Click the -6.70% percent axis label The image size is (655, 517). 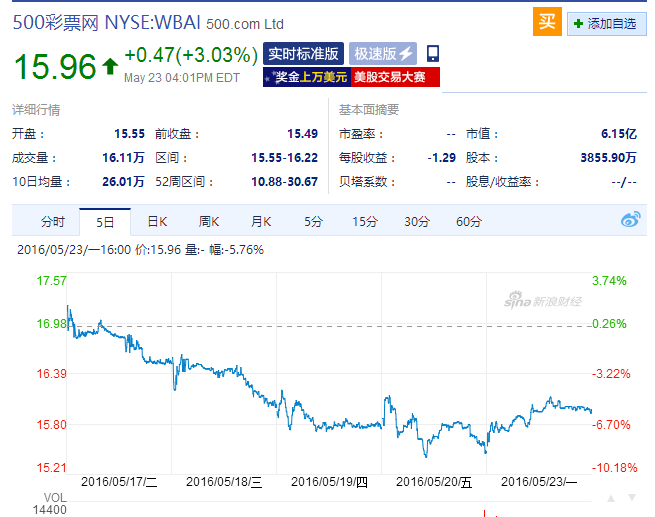[x=611, y=425]
